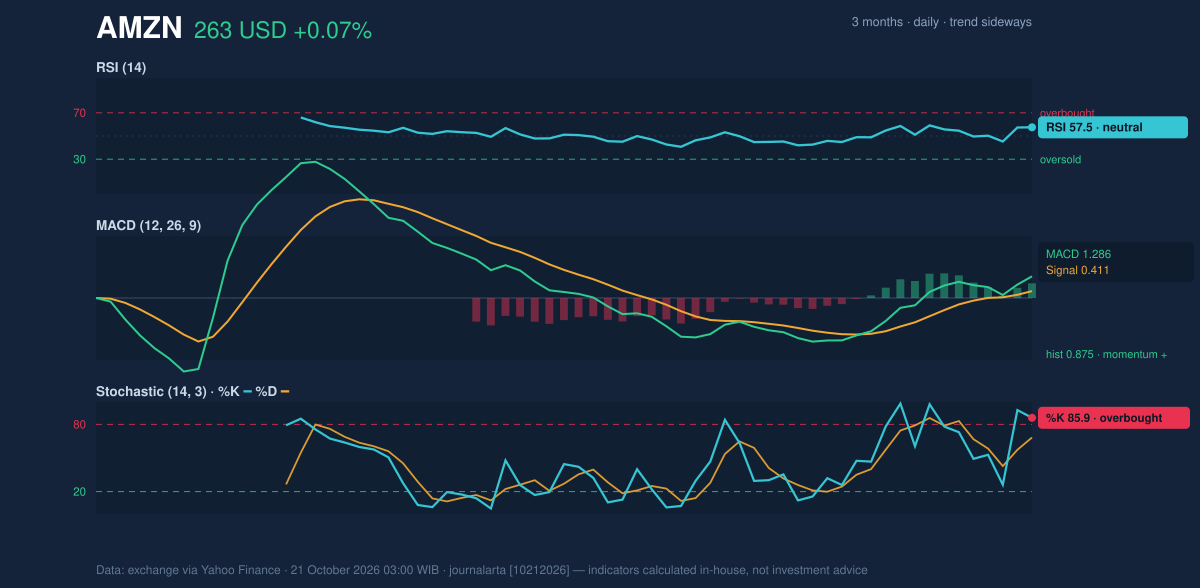Click the RSI (14) panel heading
1200x588 pixels.
[121, 67]
